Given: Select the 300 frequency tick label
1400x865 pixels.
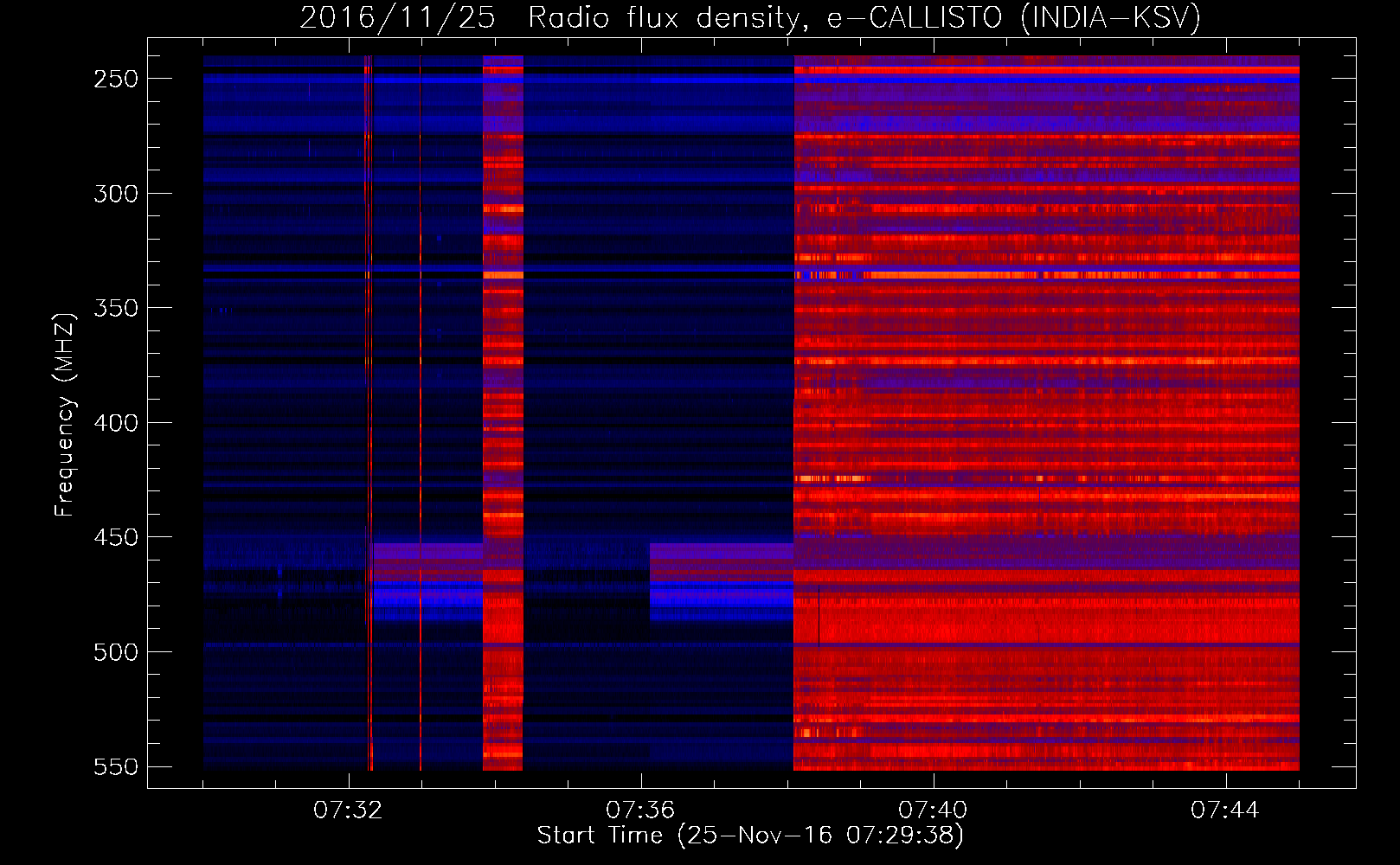Looking at the screenshot, I should [x=116, y=194].
